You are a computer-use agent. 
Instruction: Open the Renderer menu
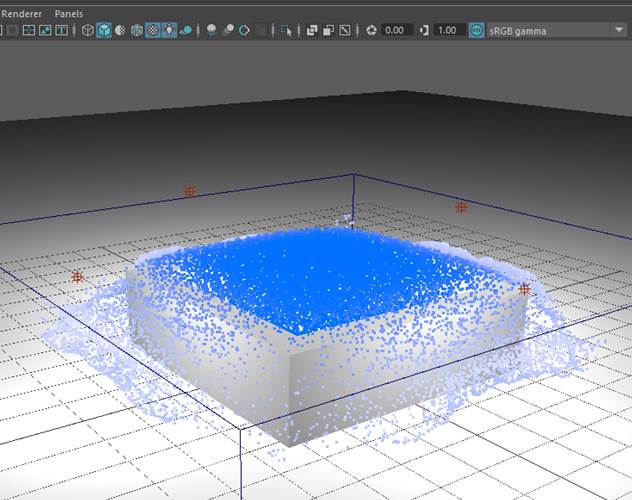pyautogui.click(x=21, y=14)
